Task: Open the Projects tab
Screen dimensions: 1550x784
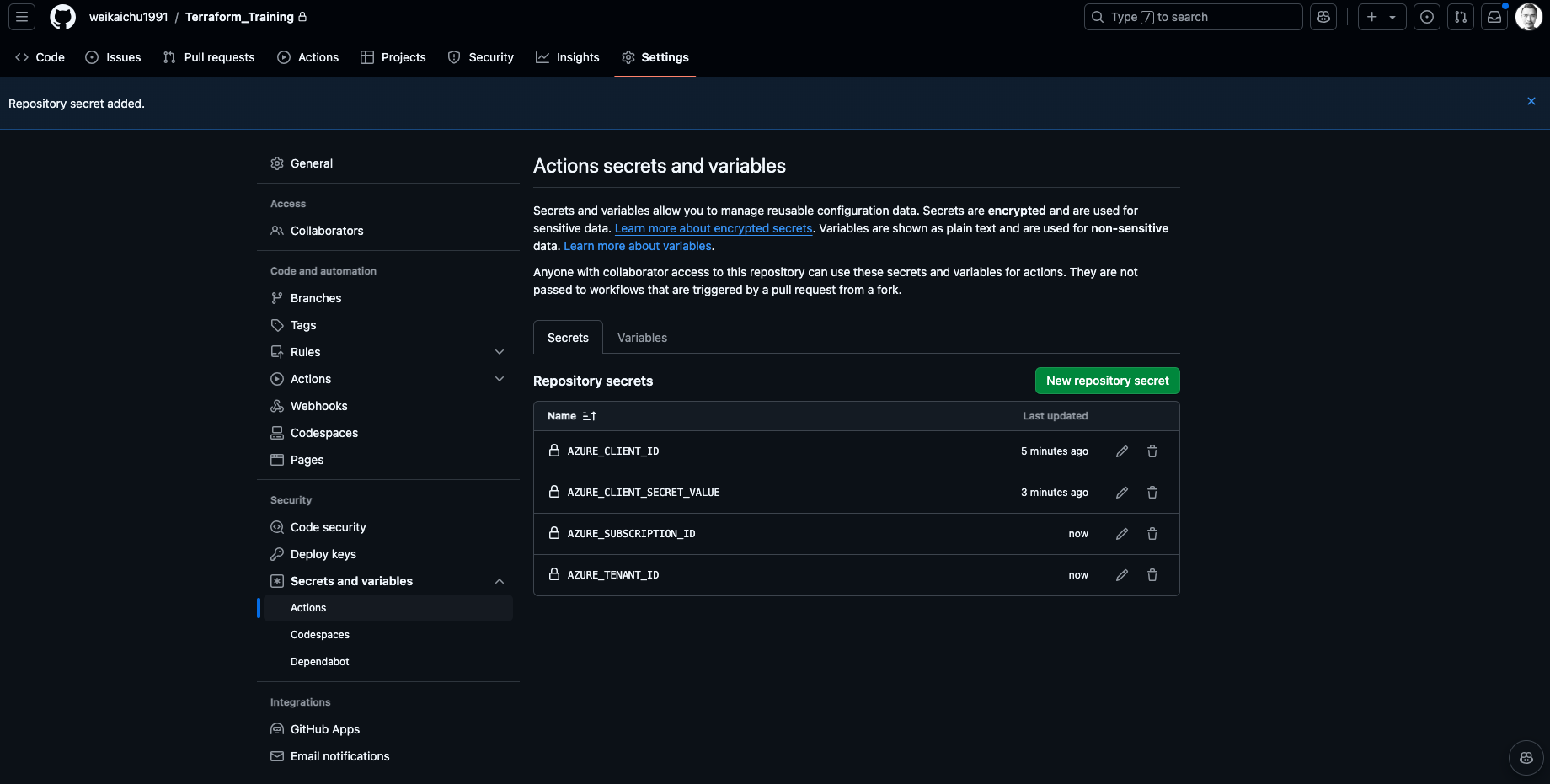Action: [x=393, y=57]
